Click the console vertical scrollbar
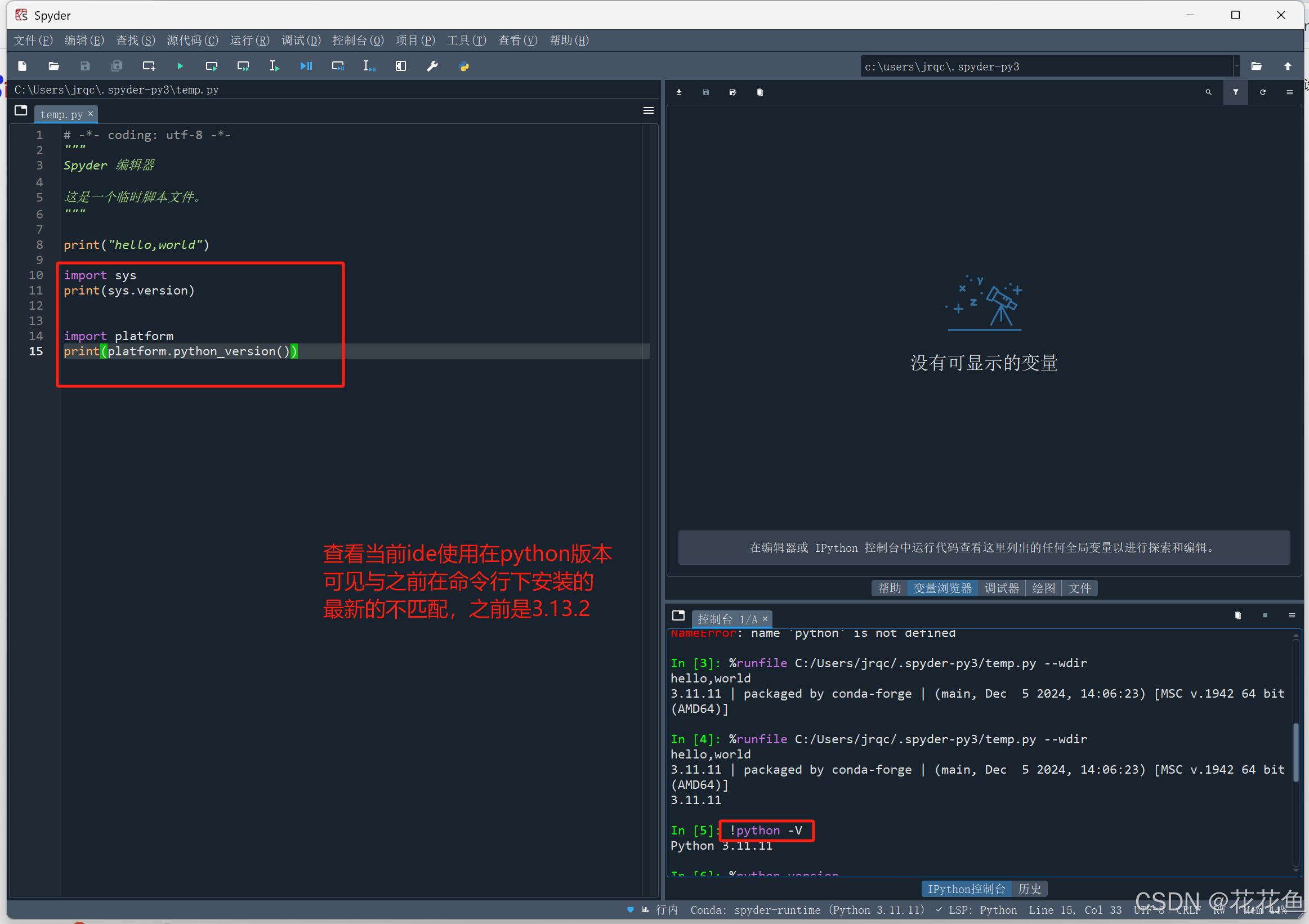1309x924 pixels. click(x=1295, y=752)
